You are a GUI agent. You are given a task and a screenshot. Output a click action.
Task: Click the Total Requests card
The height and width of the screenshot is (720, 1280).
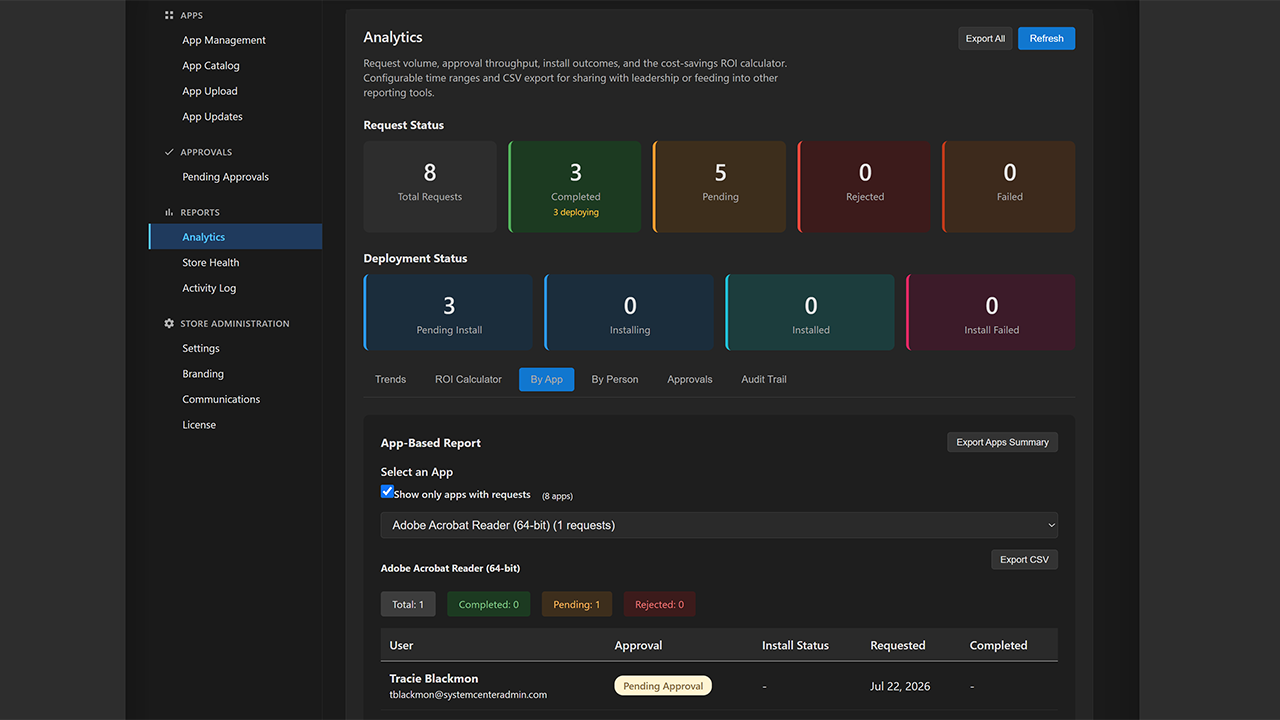[x=430, y=187]
